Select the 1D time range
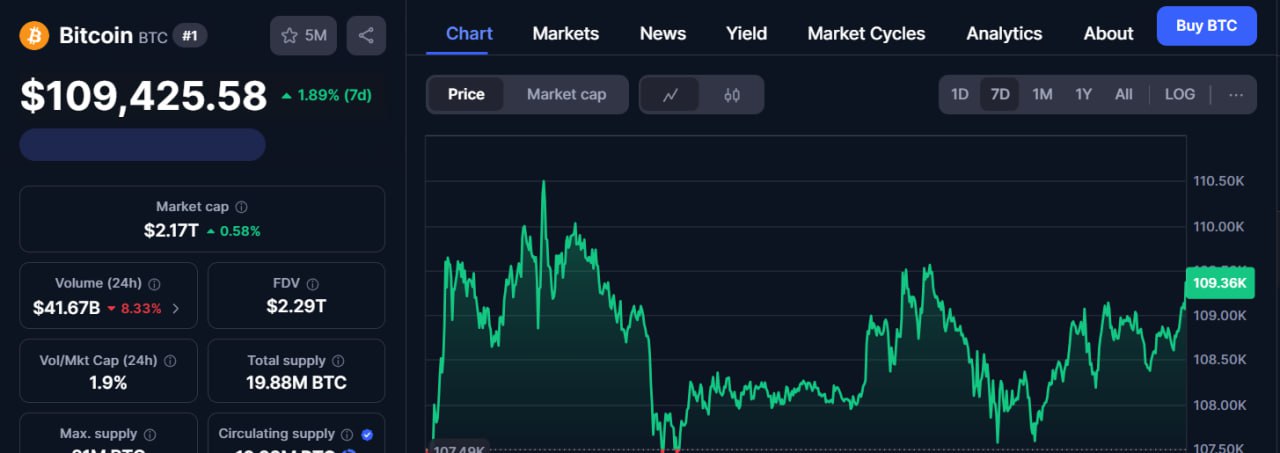The image size is (1280, 453). [x=960, y=95]
